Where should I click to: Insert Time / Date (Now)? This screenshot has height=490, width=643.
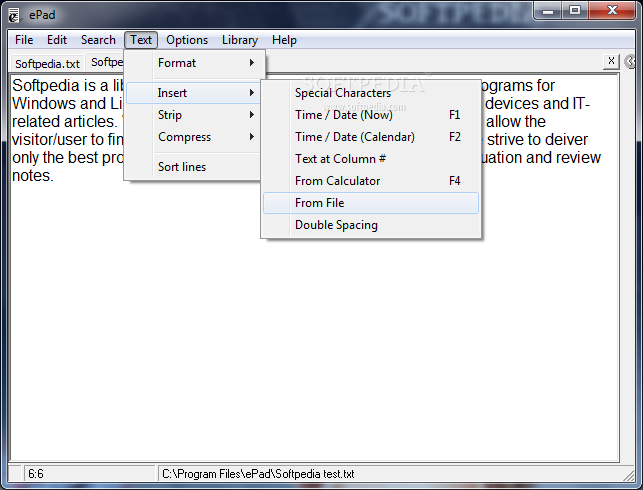point(371,115)
